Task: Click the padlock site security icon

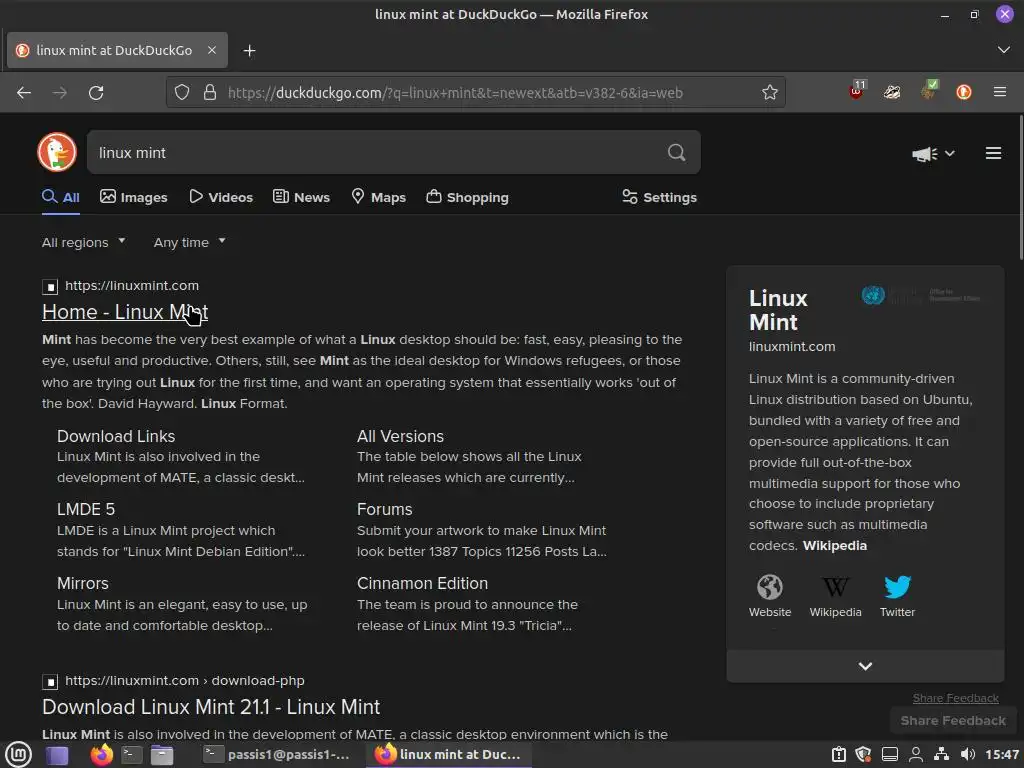Action: point(210,93)
